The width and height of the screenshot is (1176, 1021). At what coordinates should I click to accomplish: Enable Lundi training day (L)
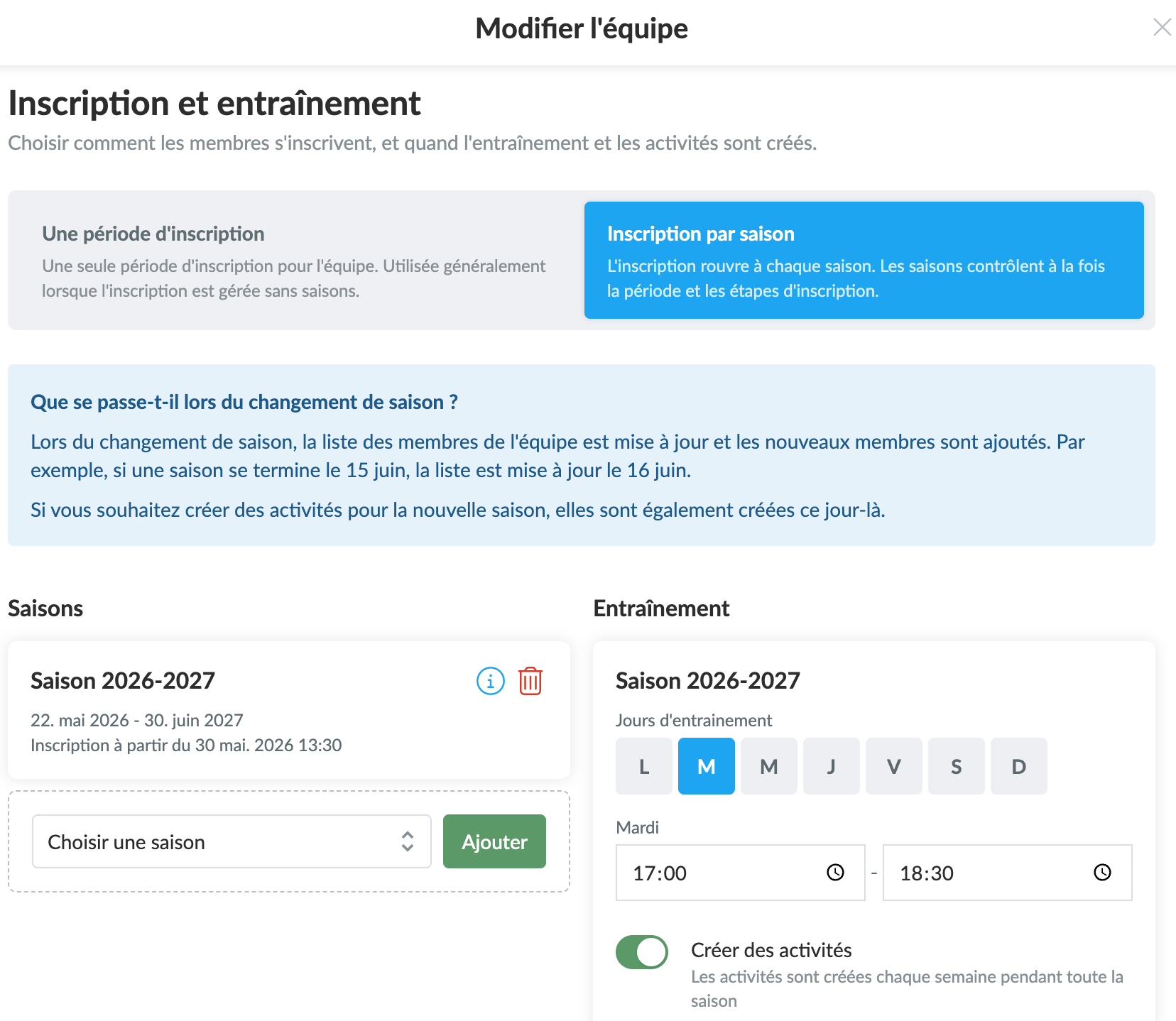click(644, 766)
